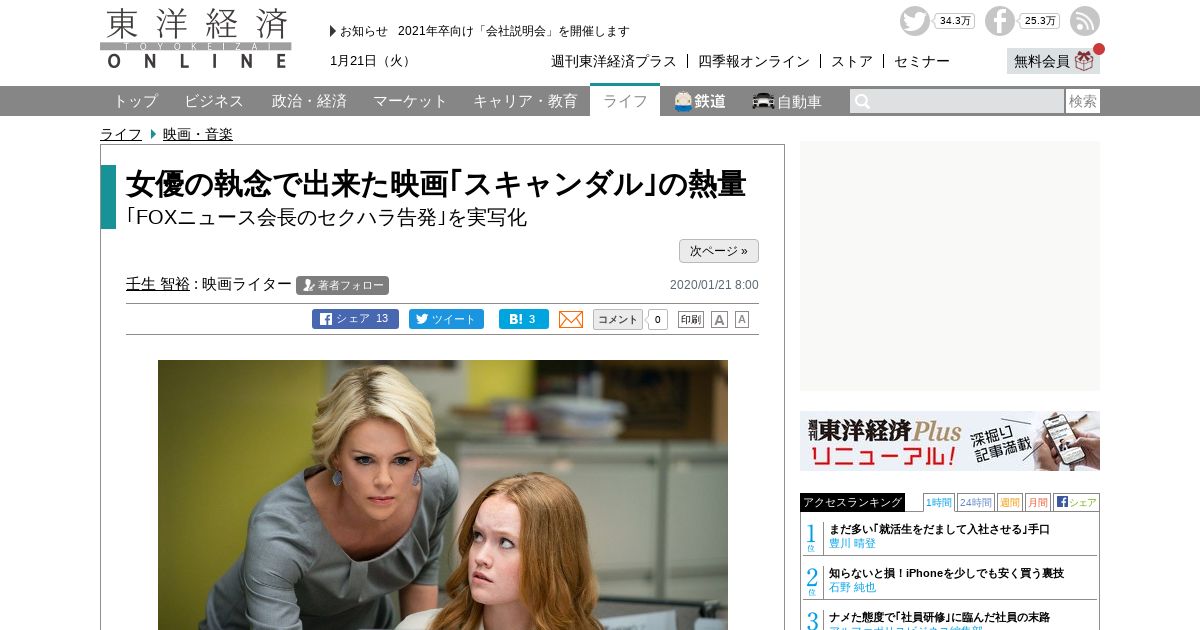Open 2021年卒向け会社説明会 notice link

click(x=514, y=31)
